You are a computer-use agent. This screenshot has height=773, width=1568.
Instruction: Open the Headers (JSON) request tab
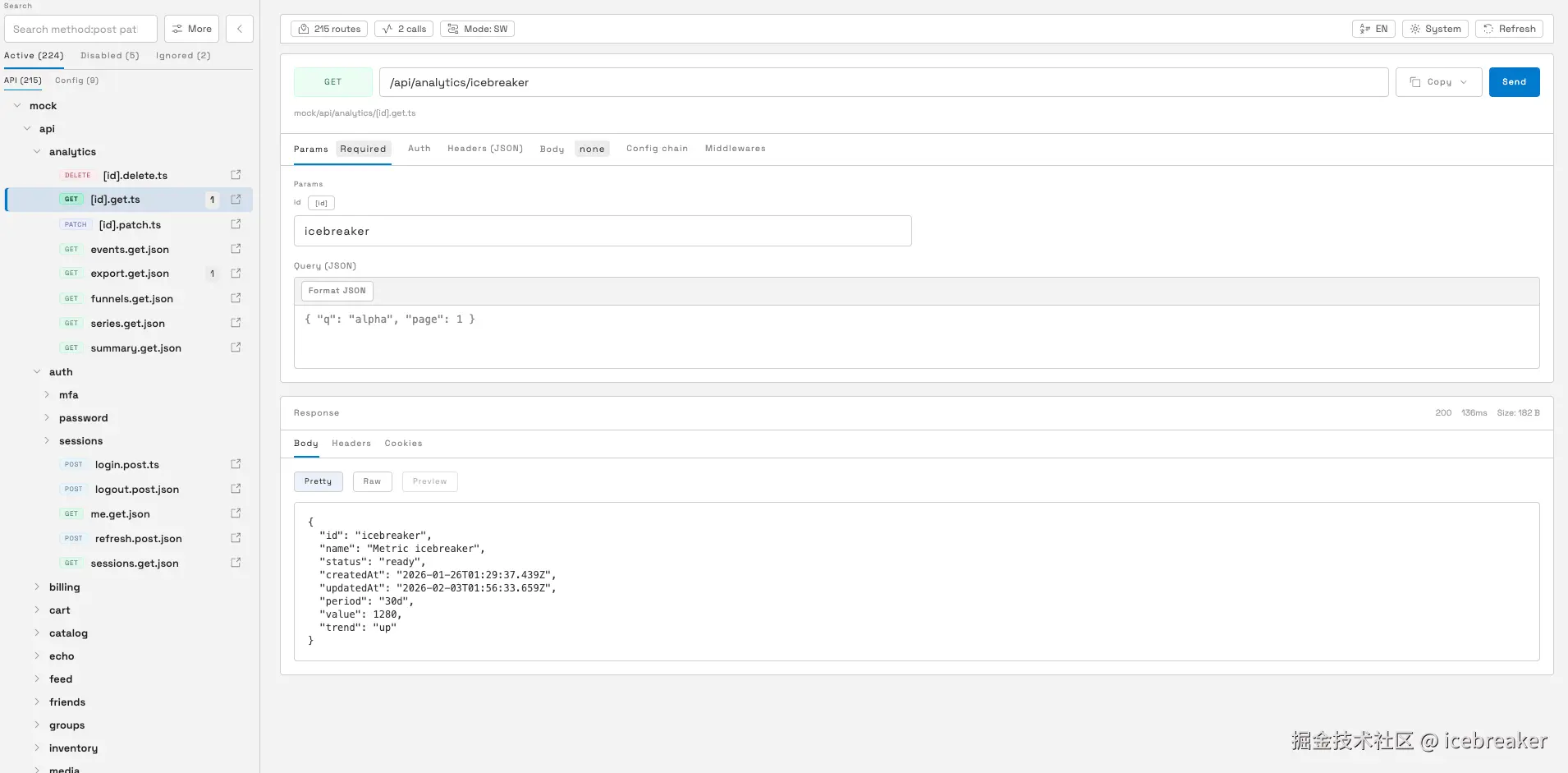(x=485, y=149)
